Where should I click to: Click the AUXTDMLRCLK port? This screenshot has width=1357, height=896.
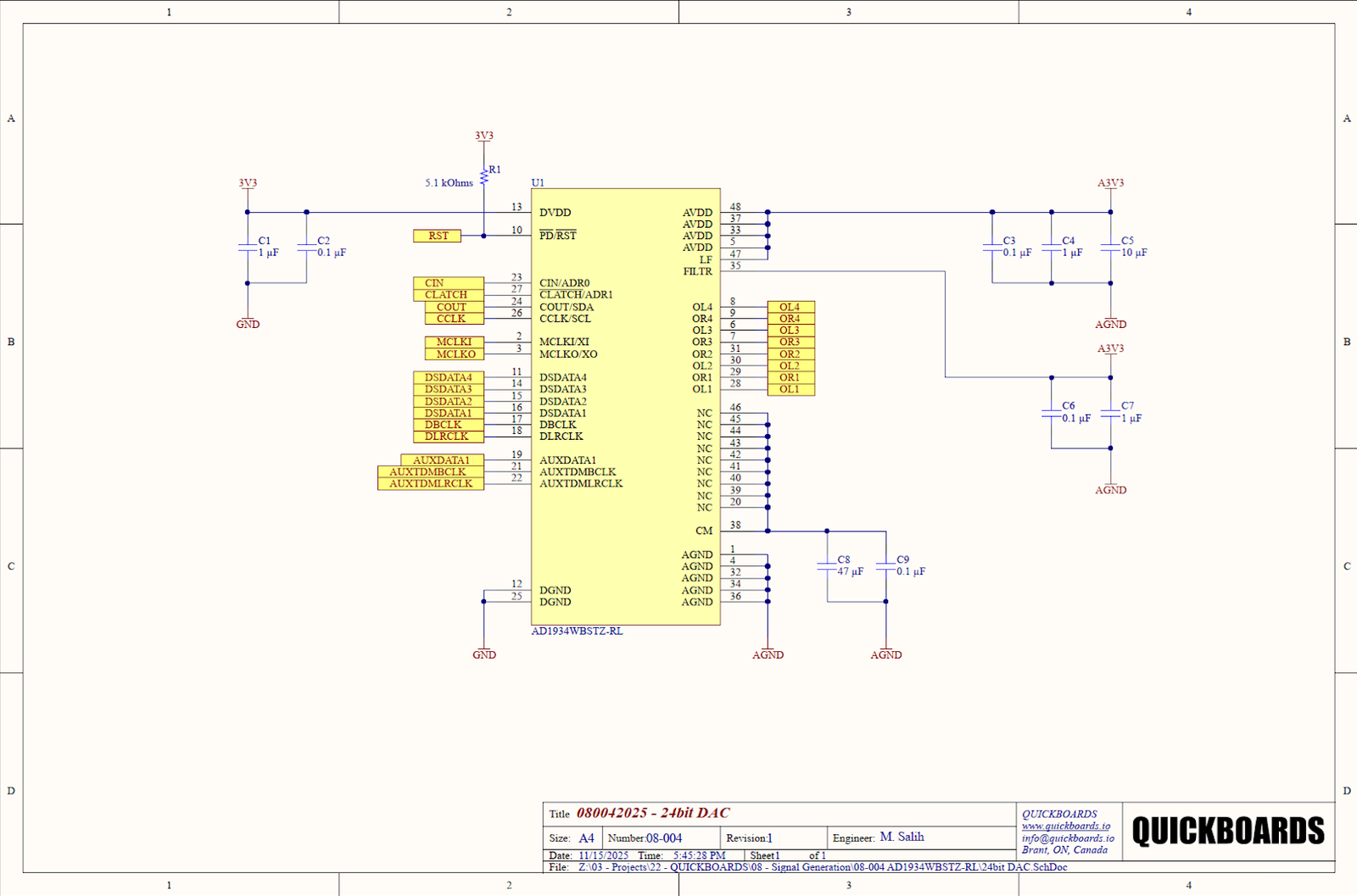pyautogui.click(x=430, y=484)
